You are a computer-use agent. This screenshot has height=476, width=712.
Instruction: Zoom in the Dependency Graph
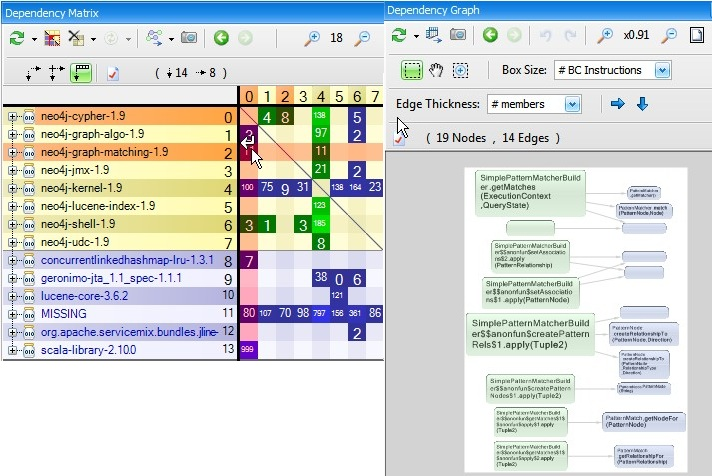tap(605, 35)
